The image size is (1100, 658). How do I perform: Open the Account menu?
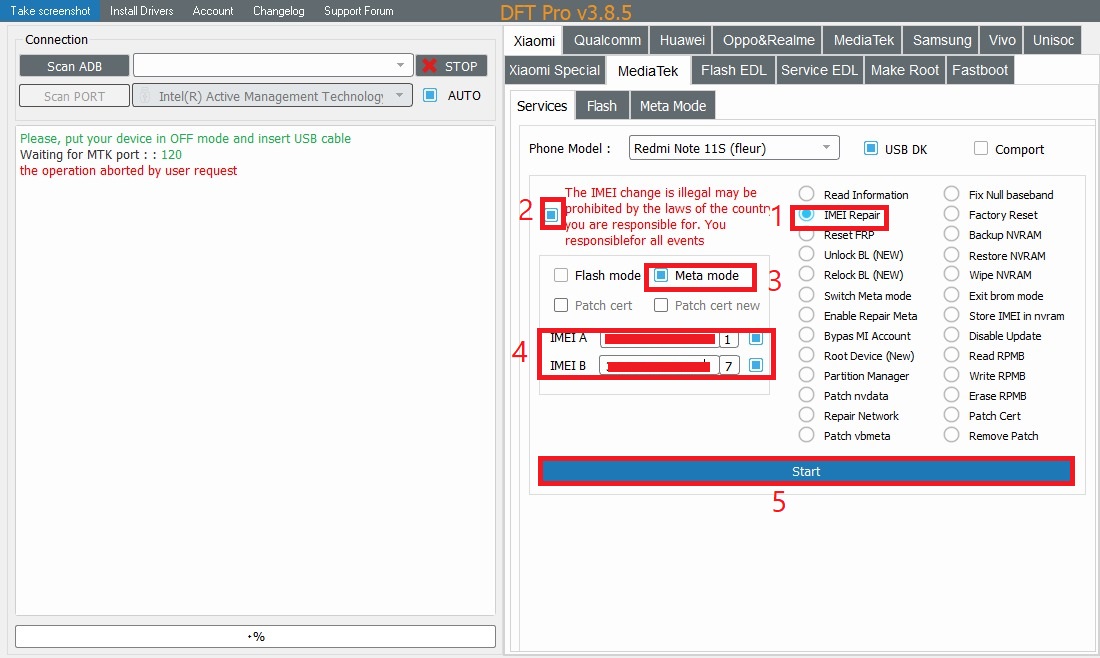(x=213, y=11)
